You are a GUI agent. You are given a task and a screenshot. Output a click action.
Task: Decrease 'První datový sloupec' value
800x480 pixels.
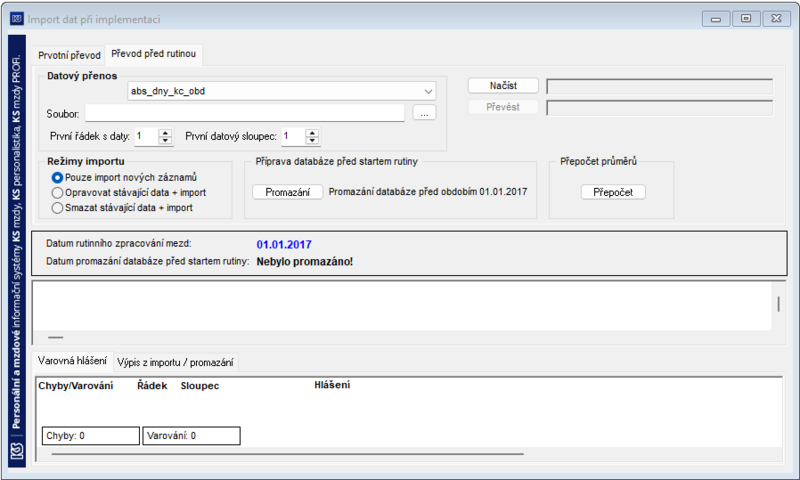(x=312, y=140)
